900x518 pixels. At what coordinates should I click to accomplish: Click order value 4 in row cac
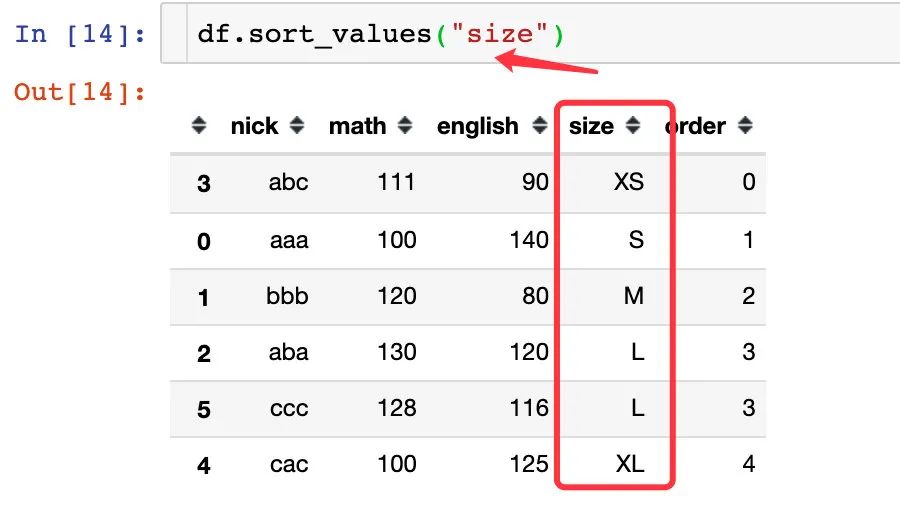click(x=748, y=463)
